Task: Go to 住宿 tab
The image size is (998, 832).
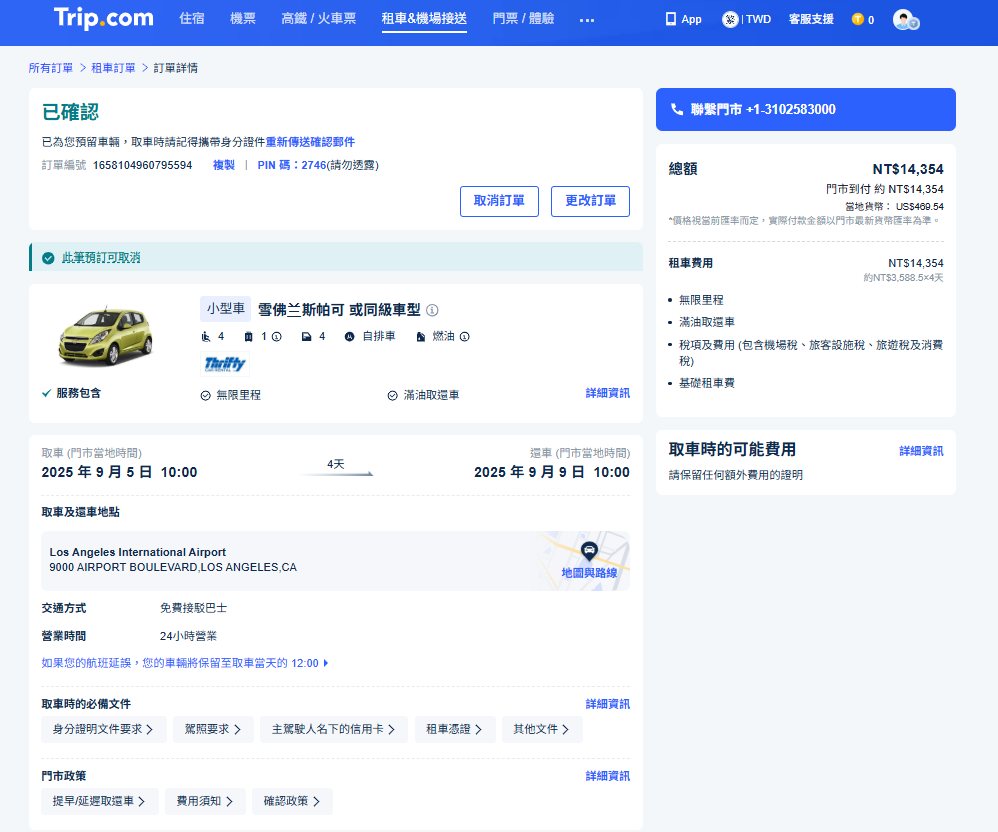Action: point(192,19)
